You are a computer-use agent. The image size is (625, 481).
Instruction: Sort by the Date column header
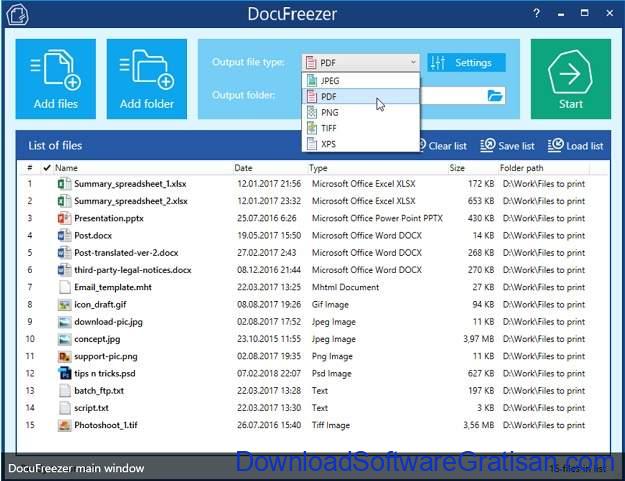[243, 168]
